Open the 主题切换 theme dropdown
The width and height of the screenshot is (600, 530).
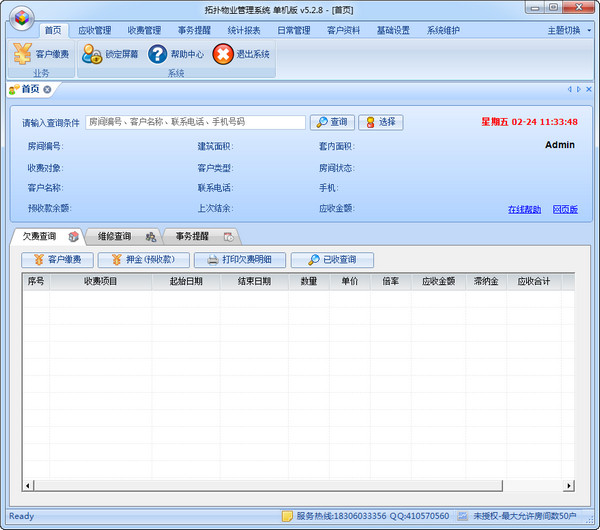[x=566, y=30]
